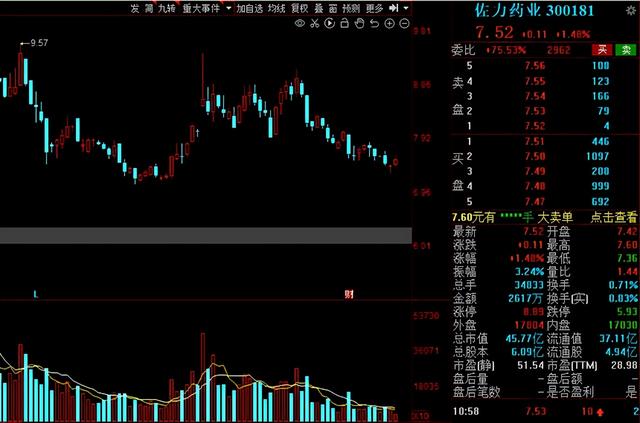
Task: Toggle the unlock padlock icon
Action: (x=344, y=23)
